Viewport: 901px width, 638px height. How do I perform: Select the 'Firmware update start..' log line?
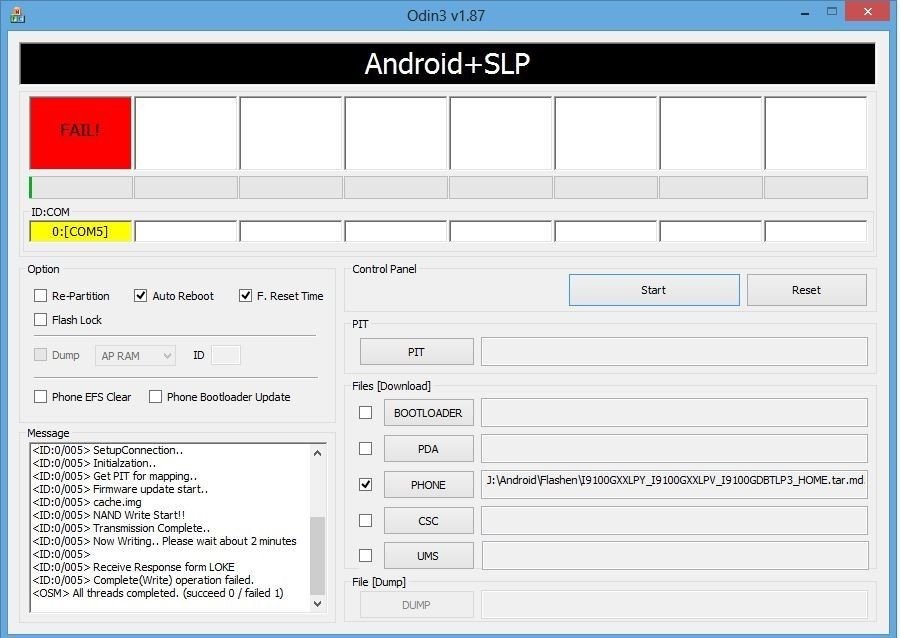pyautogui.click(x=120, y=489)
